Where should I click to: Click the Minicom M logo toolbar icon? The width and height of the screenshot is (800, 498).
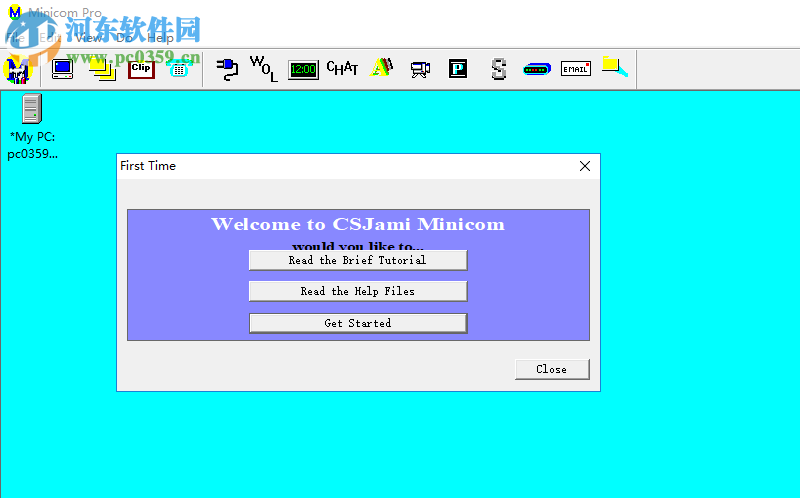18,70
